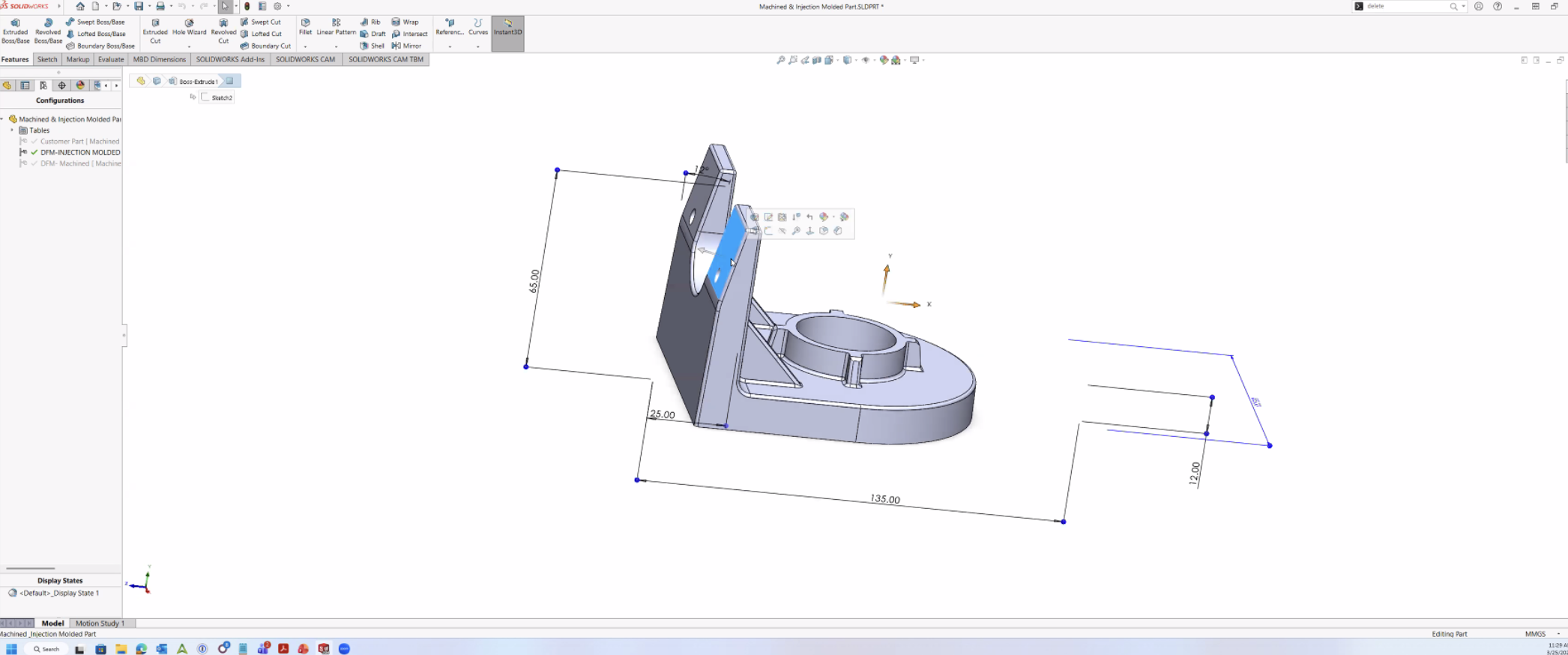Click Edit Sketch in context toolbar
1568x655 pixels.
(768, 217)
